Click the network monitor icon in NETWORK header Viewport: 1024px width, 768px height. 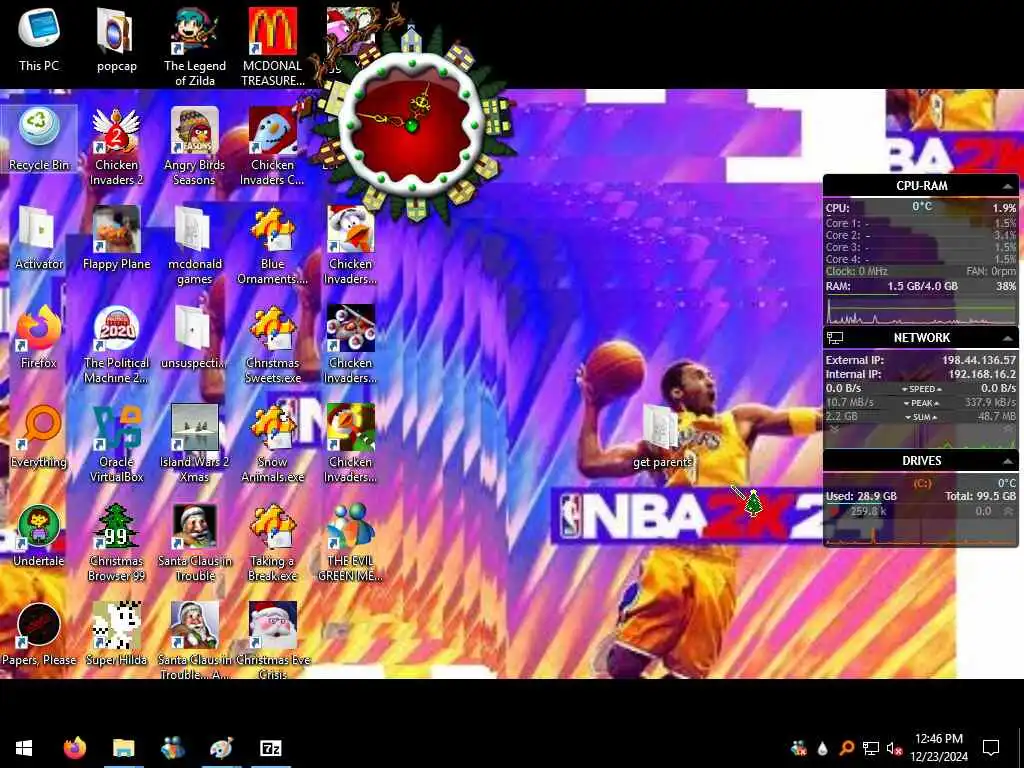pos(835,338)
